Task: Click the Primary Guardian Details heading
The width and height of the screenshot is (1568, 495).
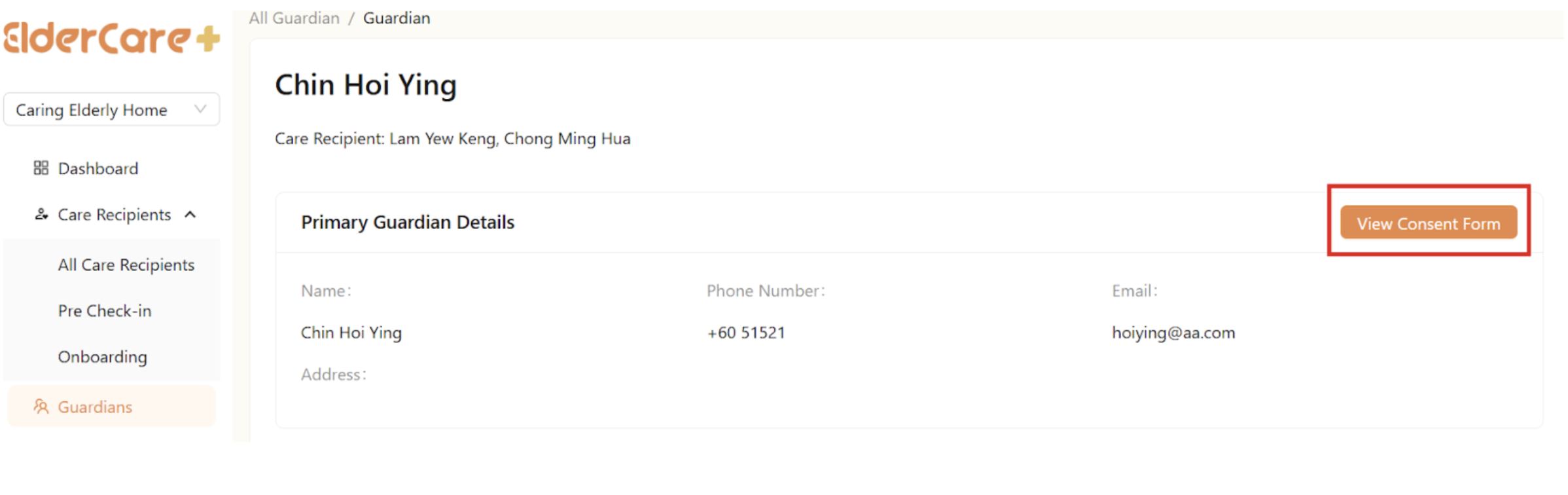Action: 407,222
